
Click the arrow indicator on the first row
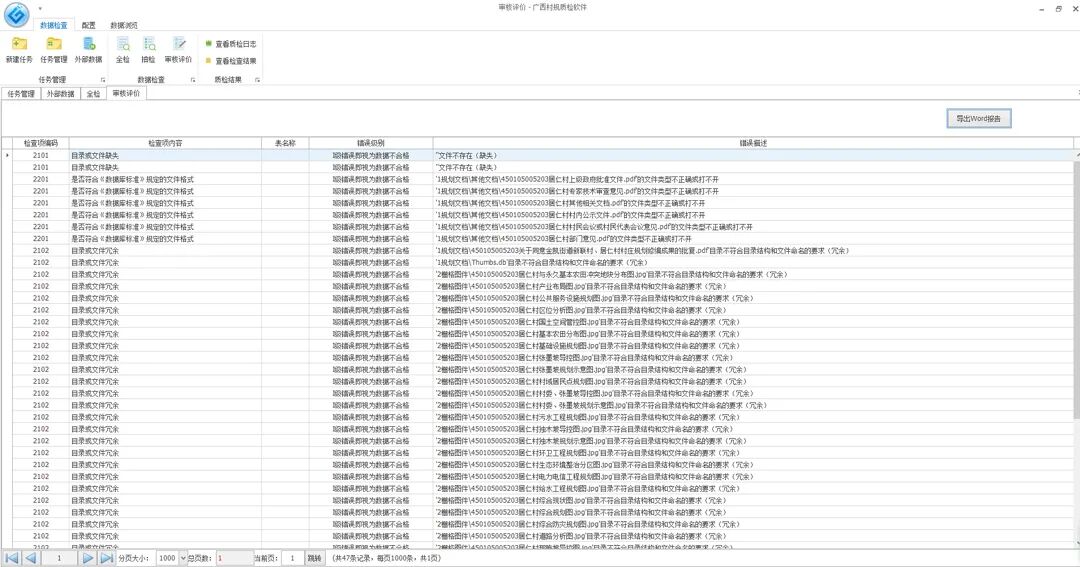pyautogui.click(x=7, y=156)
